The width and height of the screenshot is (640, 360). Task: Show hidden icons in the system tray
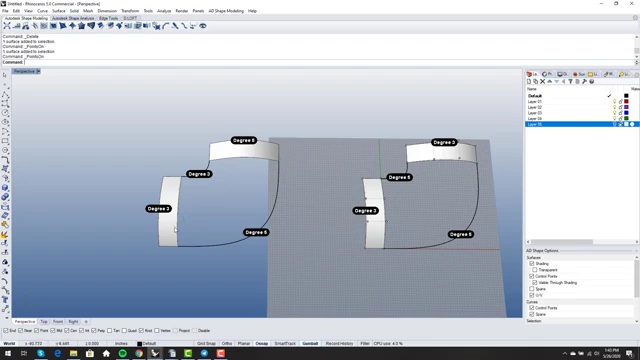coord(564,353)
